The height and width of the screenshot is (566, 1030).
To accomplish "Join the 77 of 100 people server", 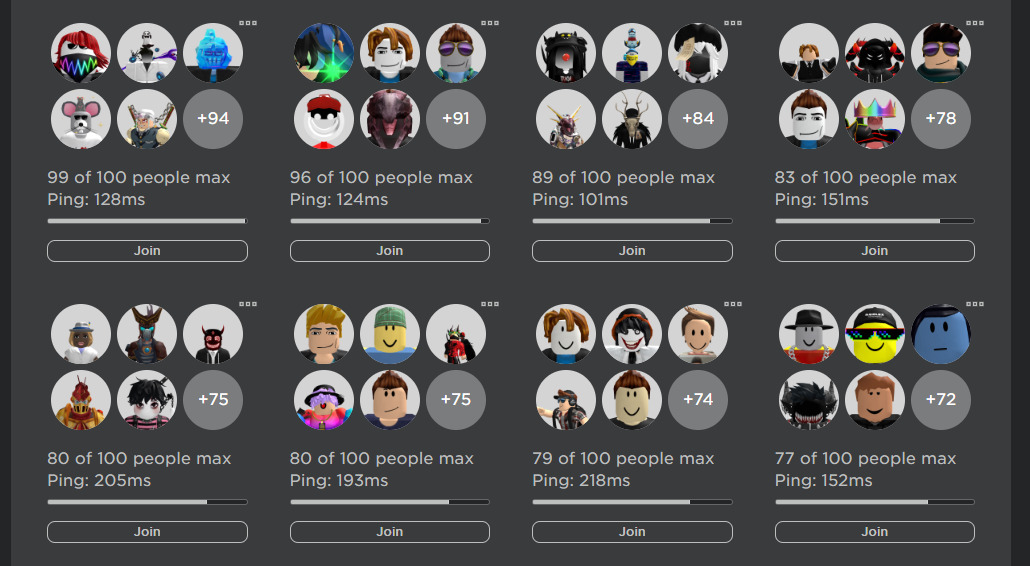I will coord(874,532).
